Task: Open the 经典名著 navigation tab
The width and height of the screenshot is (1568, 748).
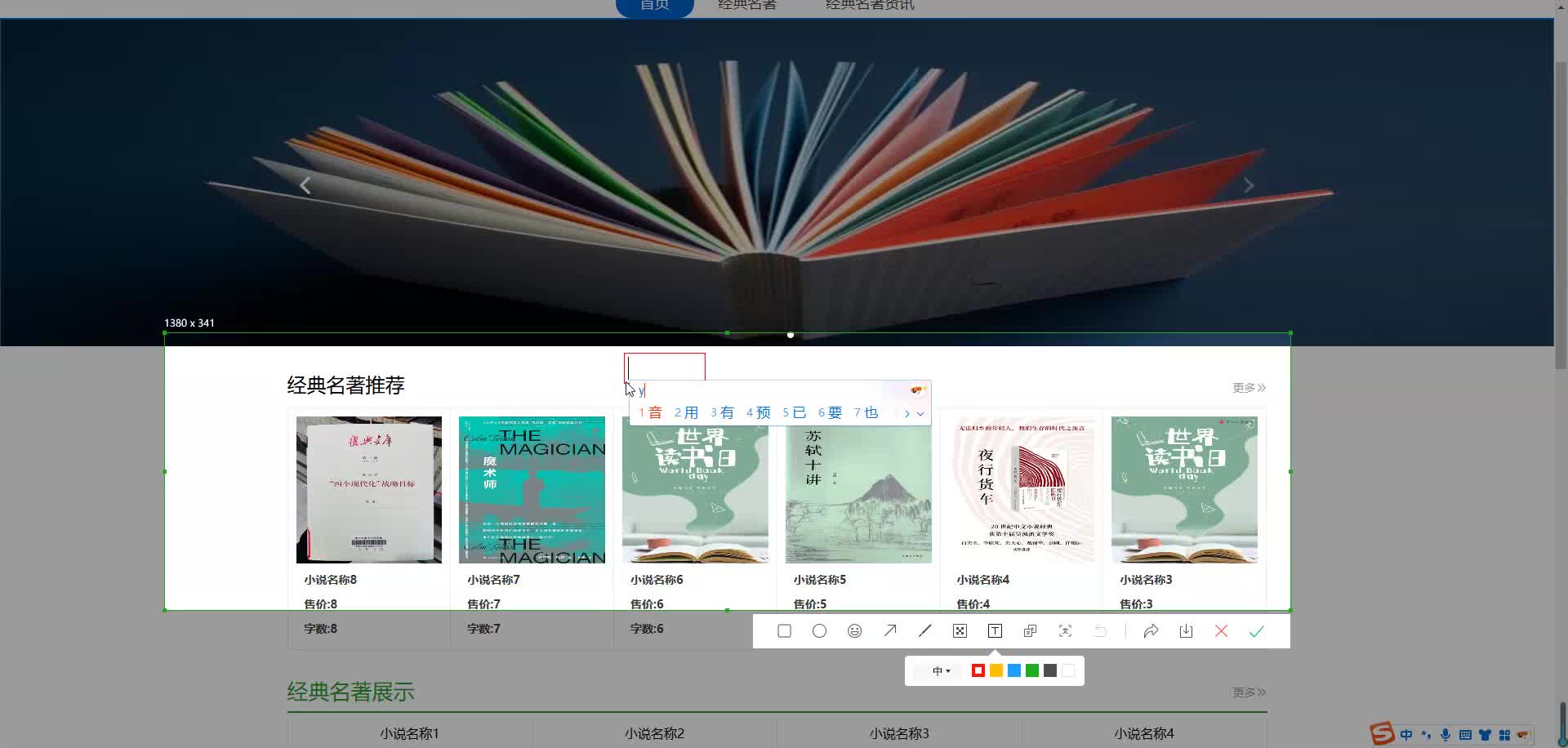Action: (x=747, y=6)
